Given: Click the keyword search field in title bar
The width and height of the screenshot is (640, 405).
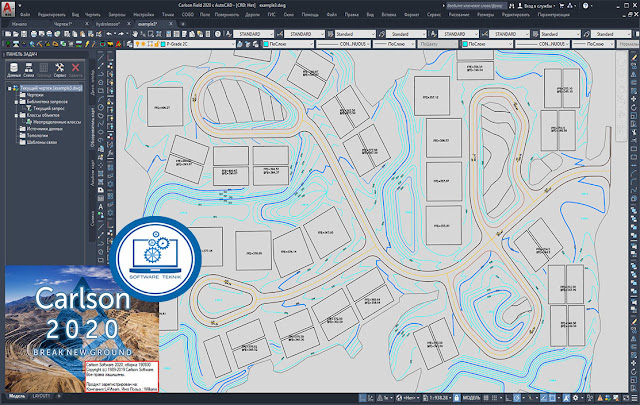Looking at the screenshot, I should (475, 6).
